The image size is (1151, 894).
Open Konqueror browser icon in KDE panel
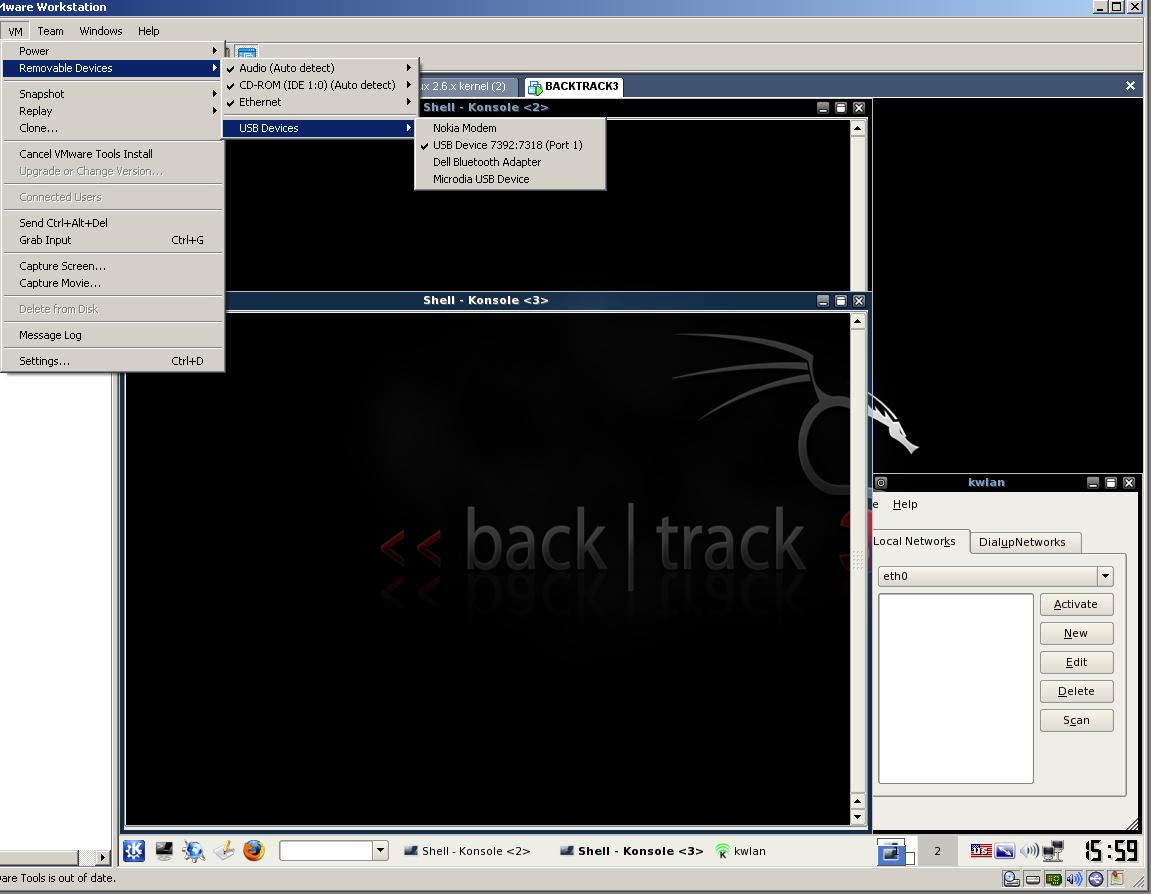tap(194, 851)
